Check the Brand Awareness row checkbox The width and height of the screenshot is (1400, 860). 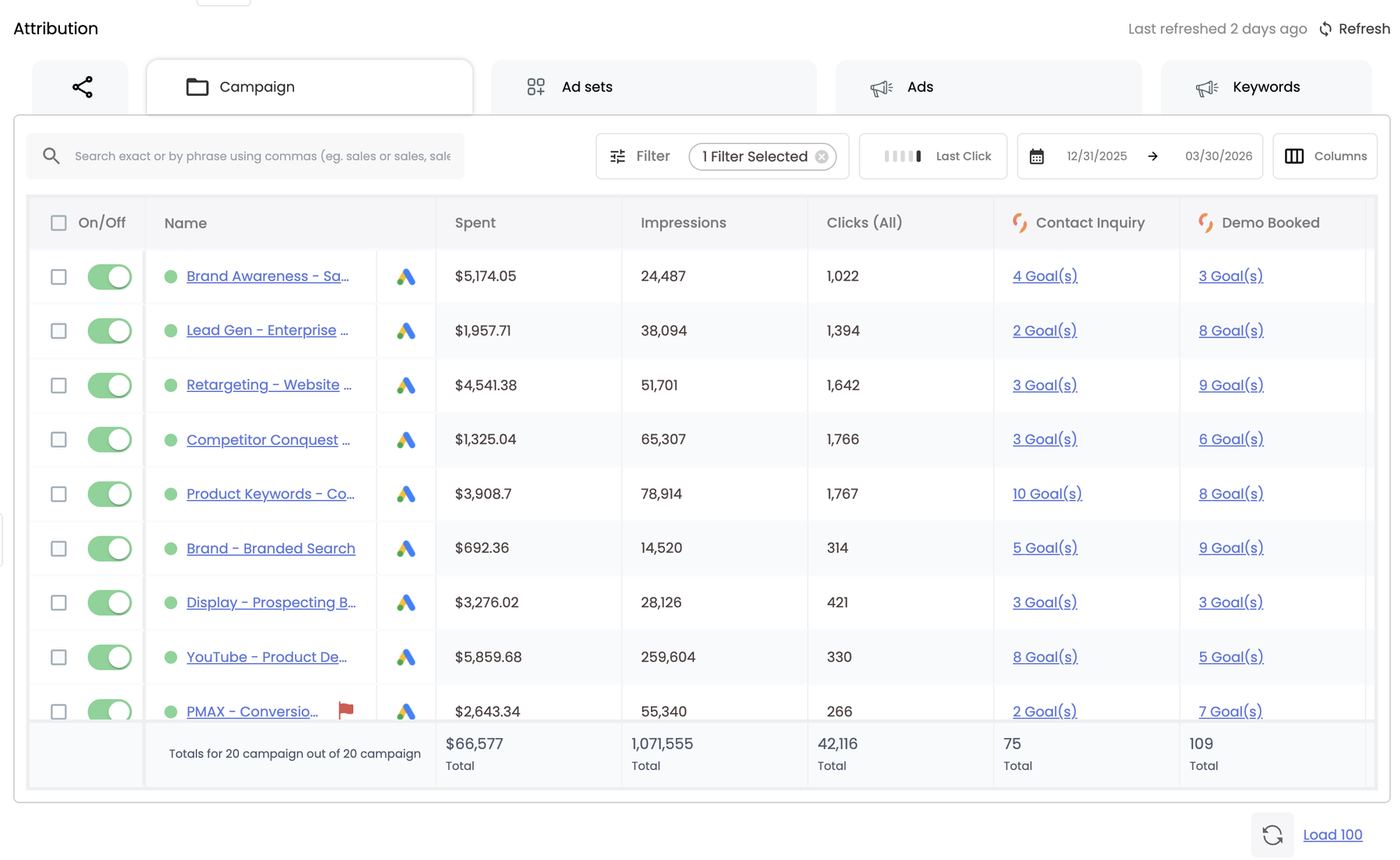coord(59,277)
